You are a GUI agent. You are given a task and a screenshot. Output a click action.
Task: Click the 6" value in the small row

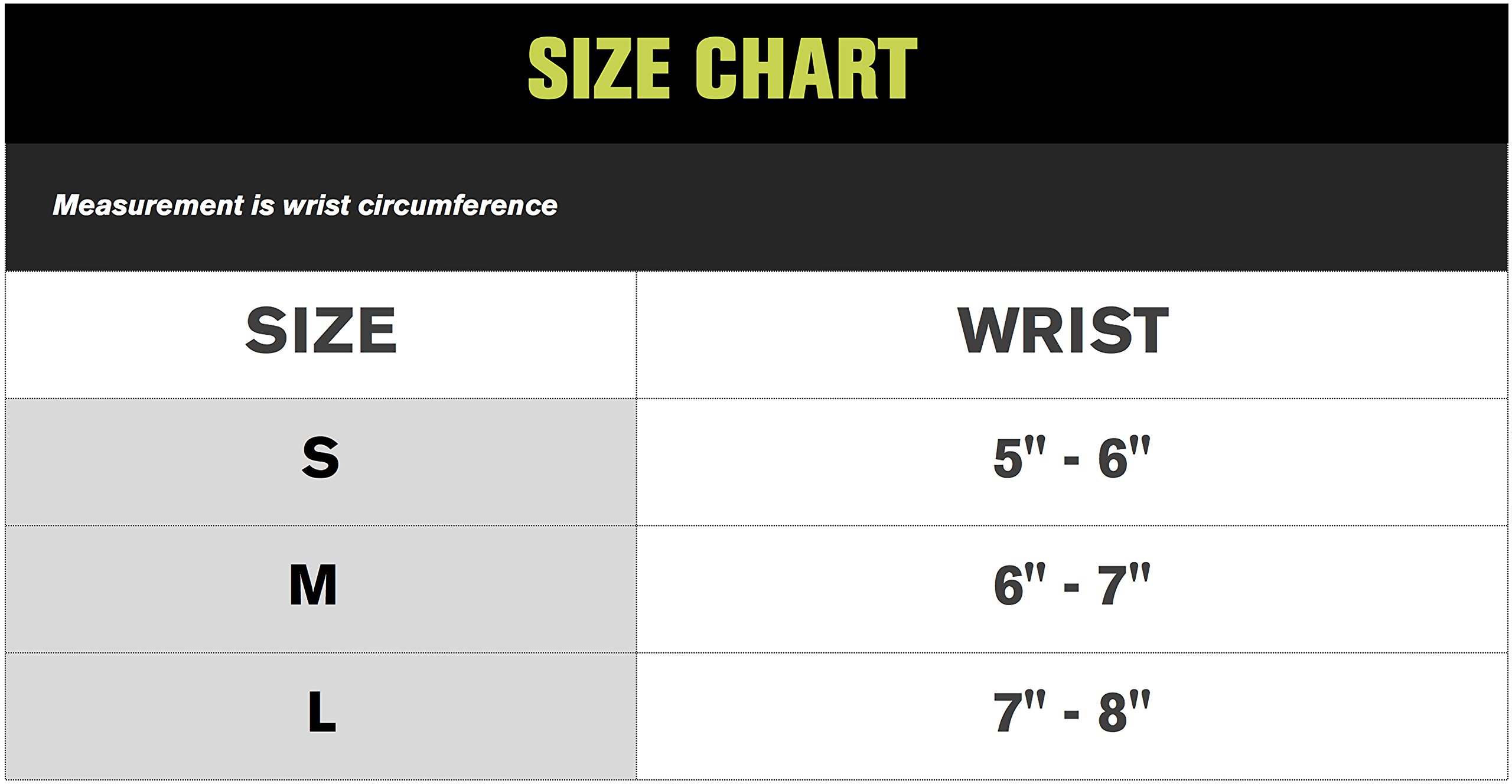(x=1122, y=458)
